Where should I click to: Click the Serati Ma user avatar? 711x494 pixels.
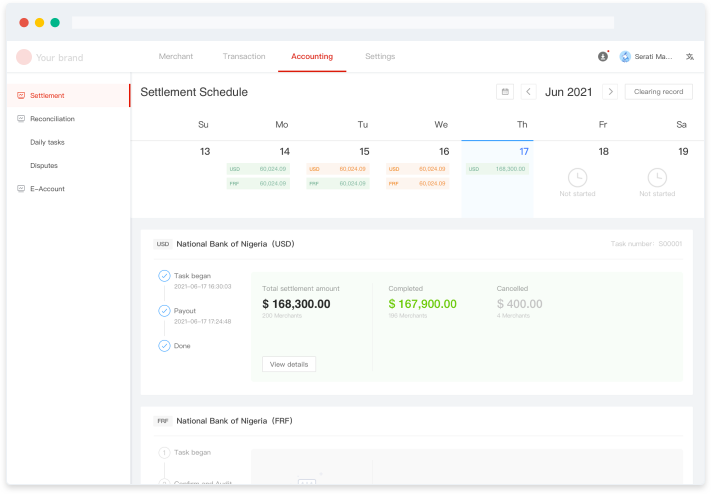625,57
